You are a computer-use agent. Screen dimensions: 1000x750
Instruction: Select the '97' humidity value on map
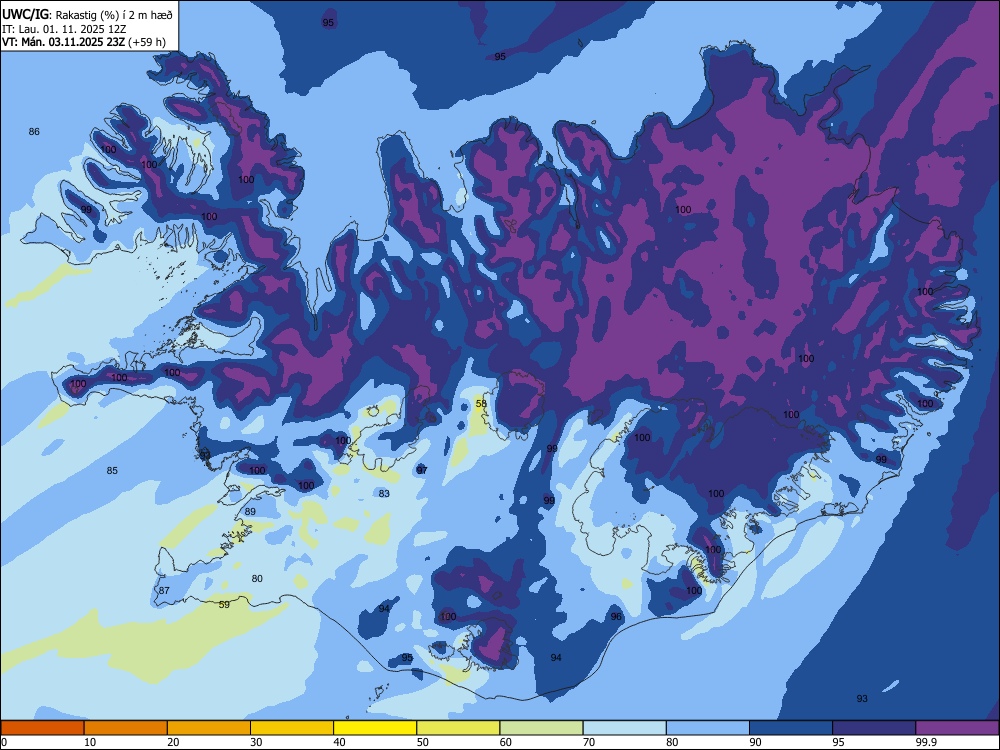[422, 470]
